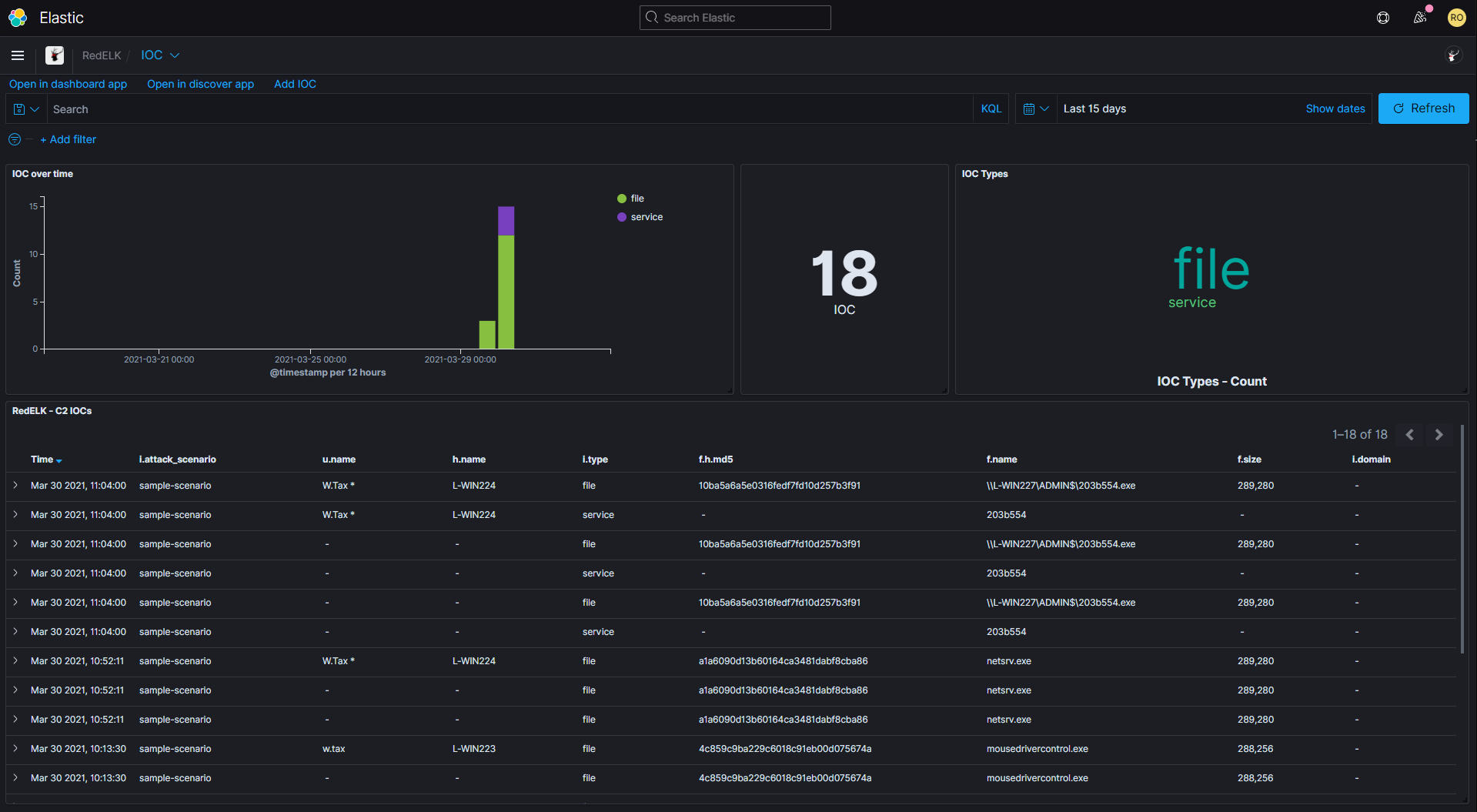1477x812 pixels.
Task: Expand last 10:13:30 mousedrivercontrol.exe row
Action: [x=15, y=778]
